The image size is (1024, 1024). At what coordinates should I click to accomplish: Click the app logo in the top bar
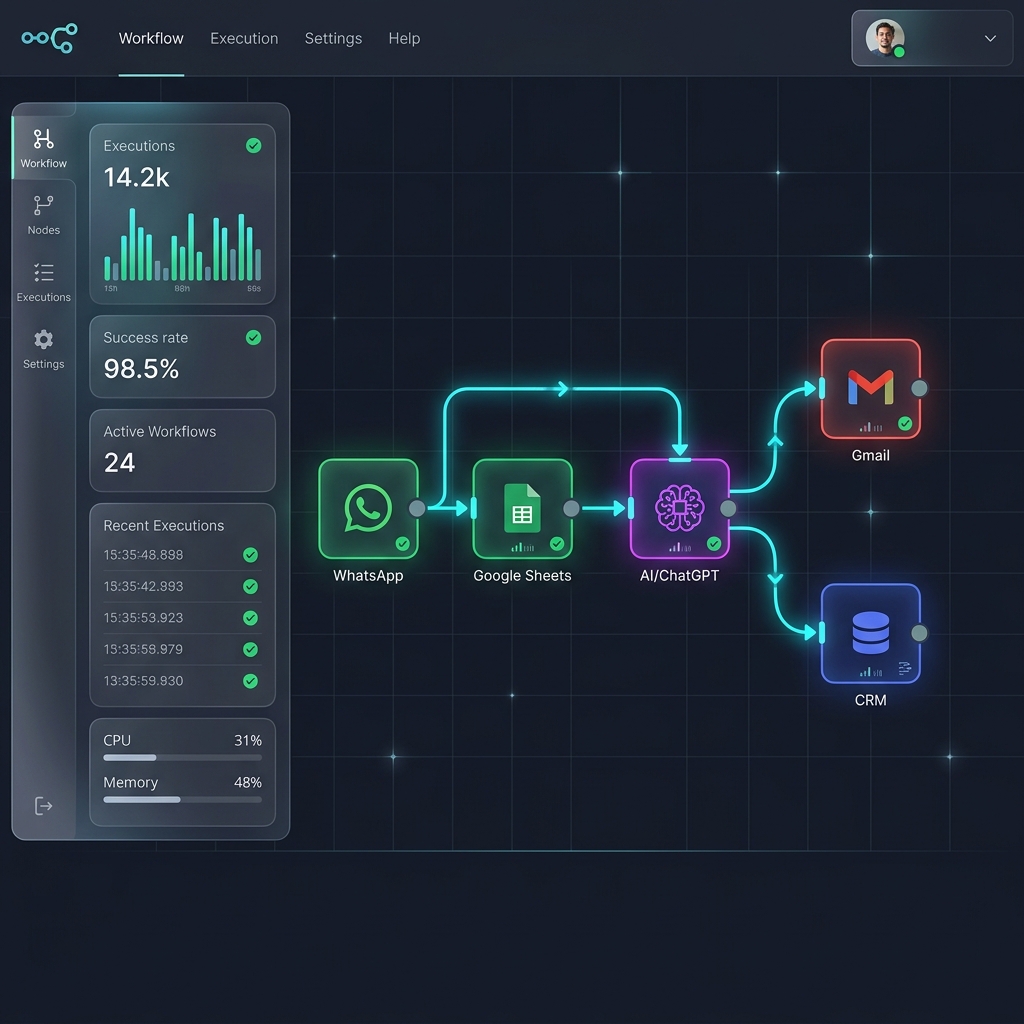tap(50, 38)
